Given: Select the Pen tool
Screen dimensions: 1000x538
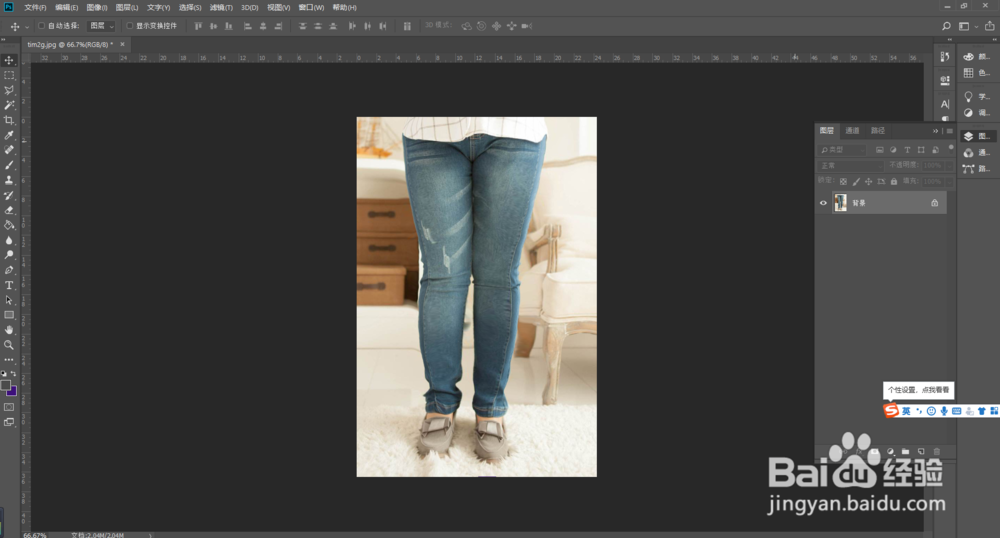Looking at the screenshot, I should (x=9, y=270).
